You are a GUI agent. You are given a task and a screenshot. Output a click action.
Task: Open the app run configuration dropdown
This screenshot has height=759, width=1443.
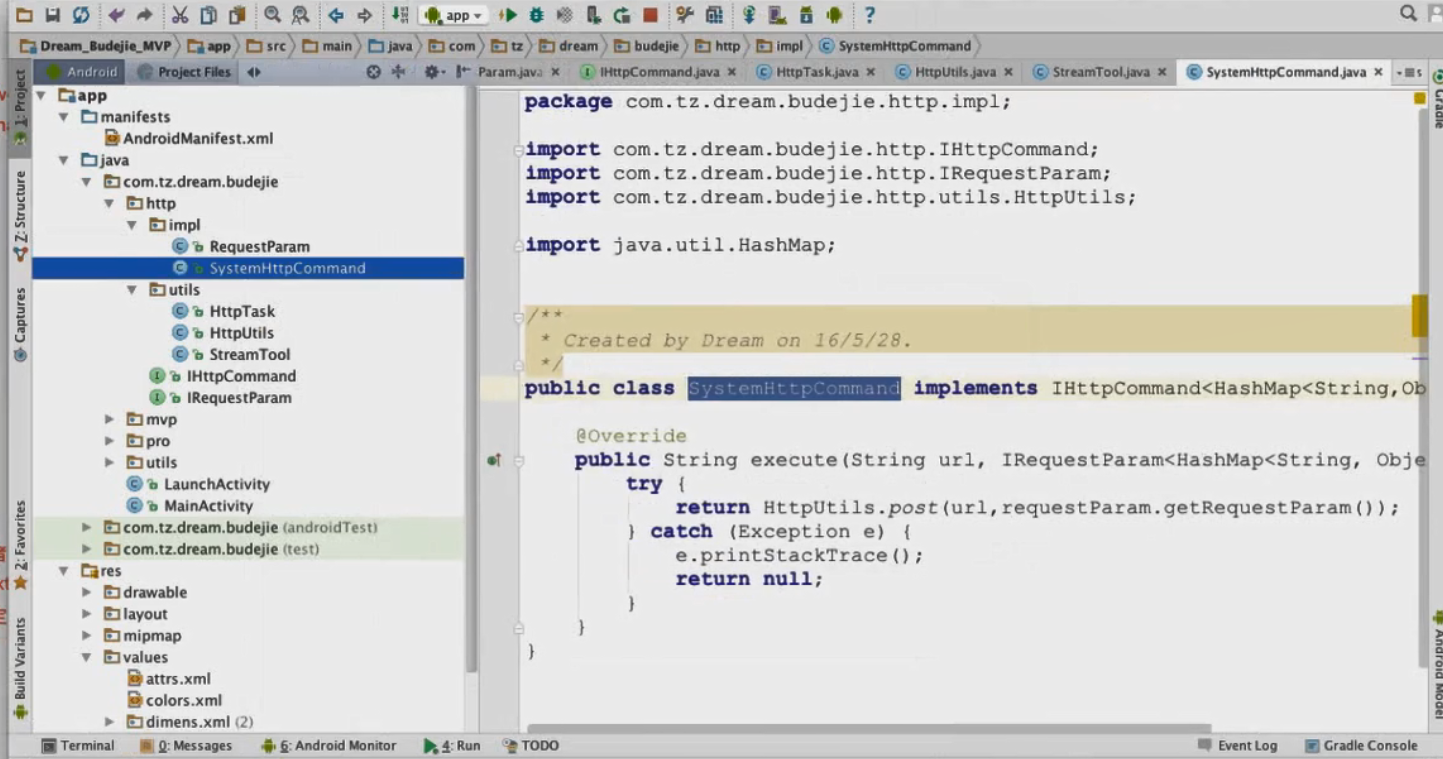(455, 15)
